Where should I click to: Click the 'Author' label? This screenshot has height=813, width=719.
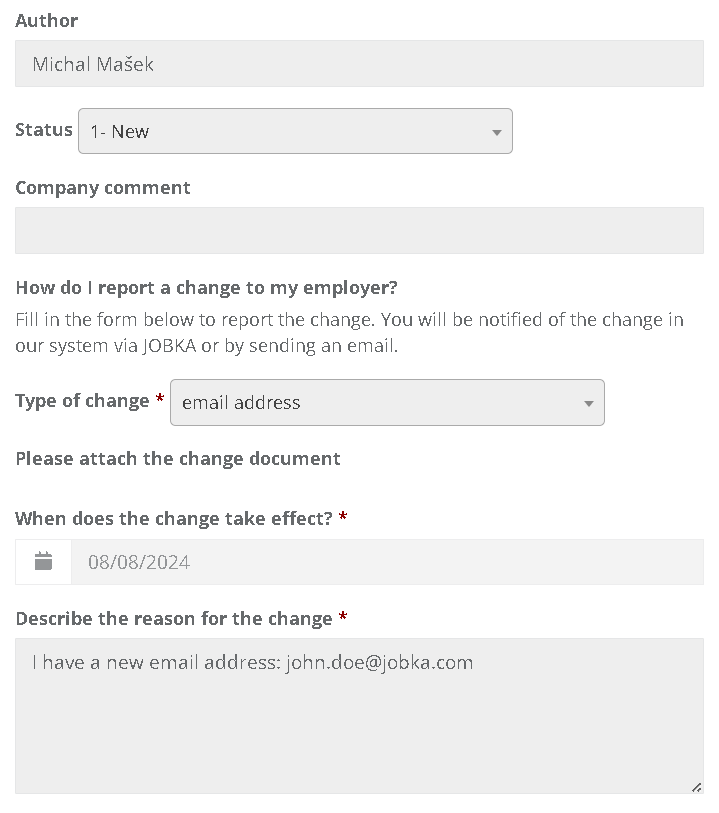[x=47, y=21]
